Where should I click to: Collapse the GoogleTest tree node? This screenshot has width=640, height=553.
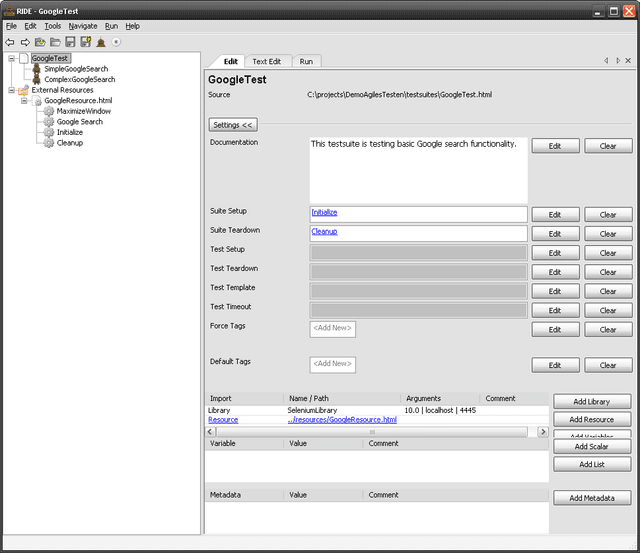[11, 59]
